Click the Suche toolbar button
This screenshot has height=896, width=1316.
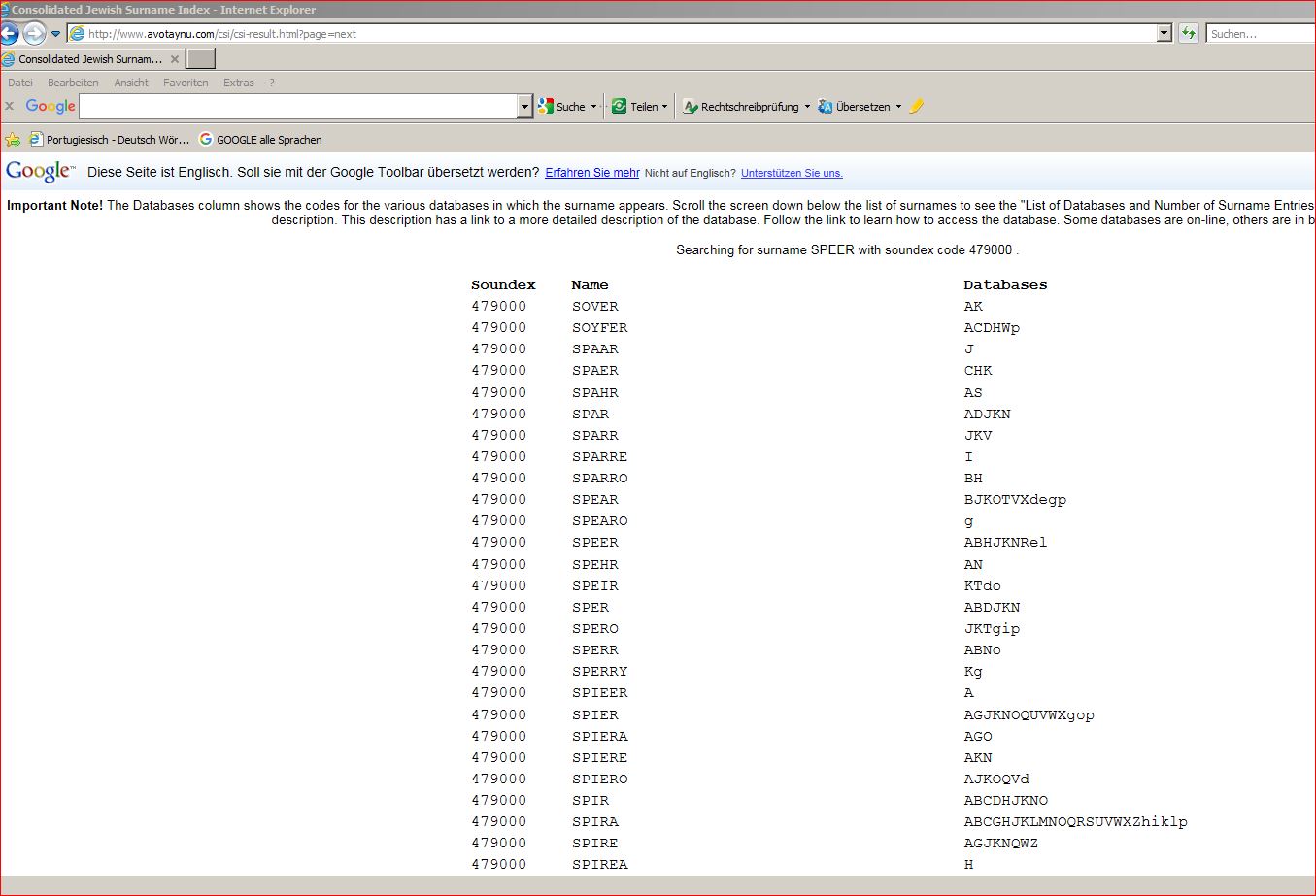(561, 106)
